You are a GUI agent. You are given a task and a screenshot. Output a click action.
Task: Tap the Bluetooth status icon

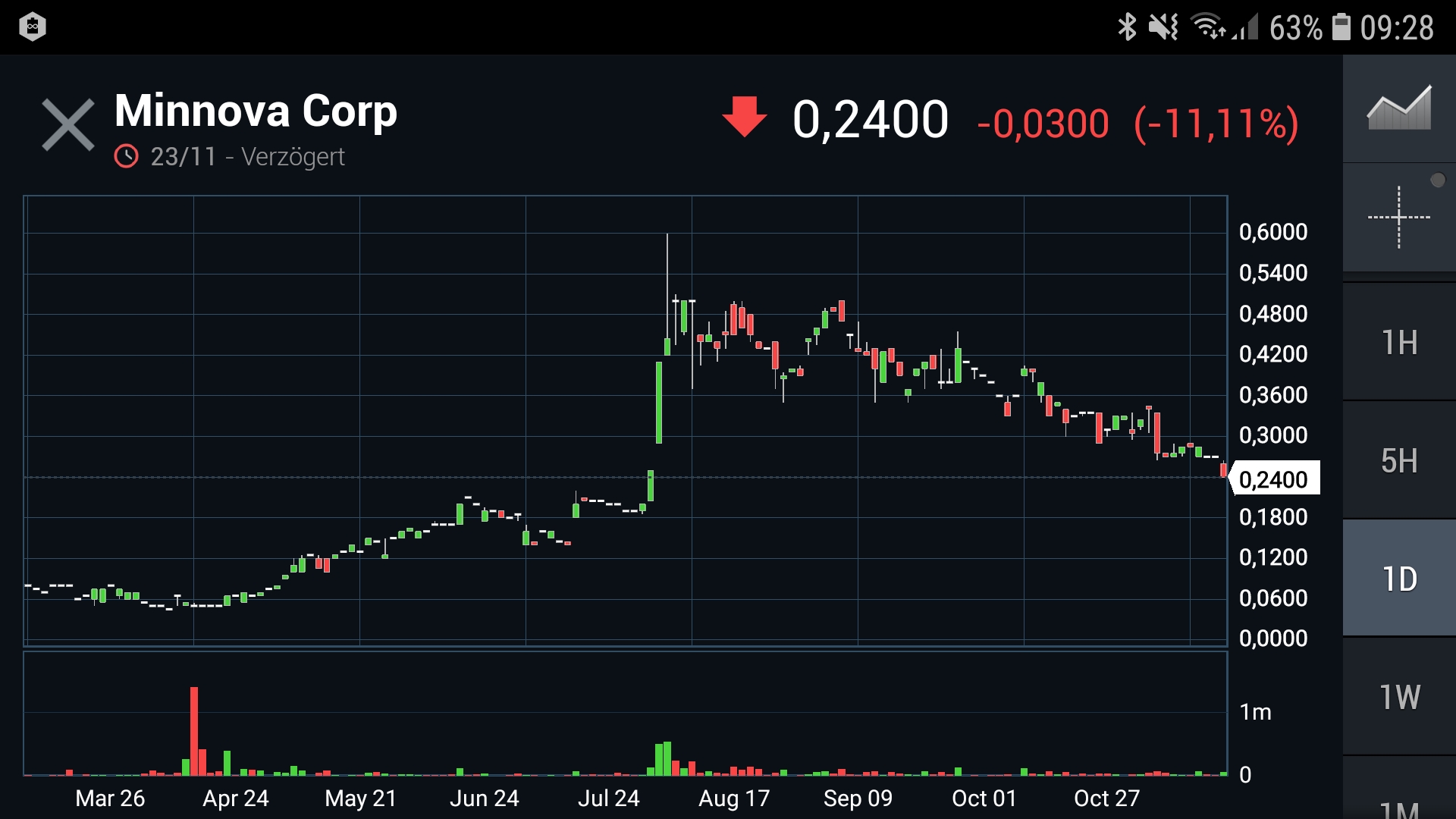click(1127, 27)
